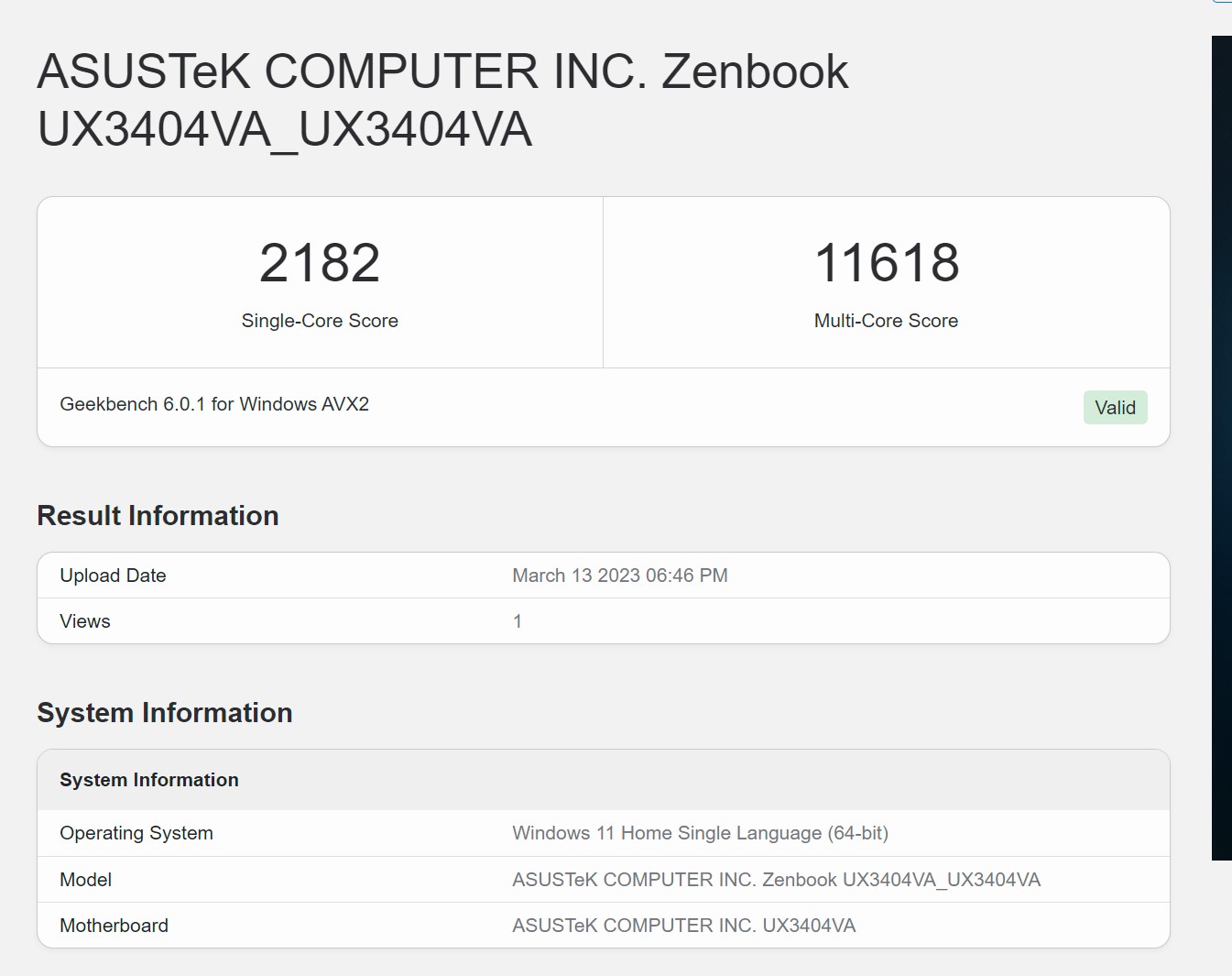Click the Views row label

tap(85, 621)
